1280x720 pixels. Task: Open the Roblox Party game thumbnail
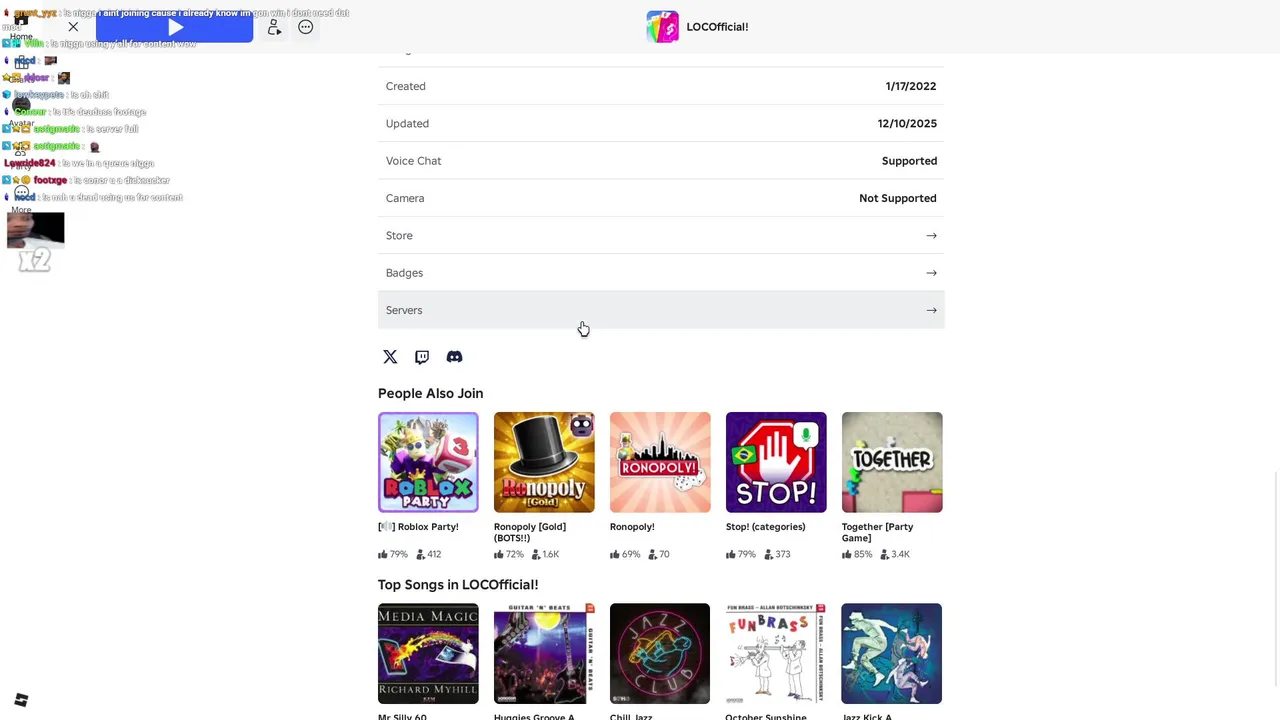click(x=428, y=462)
